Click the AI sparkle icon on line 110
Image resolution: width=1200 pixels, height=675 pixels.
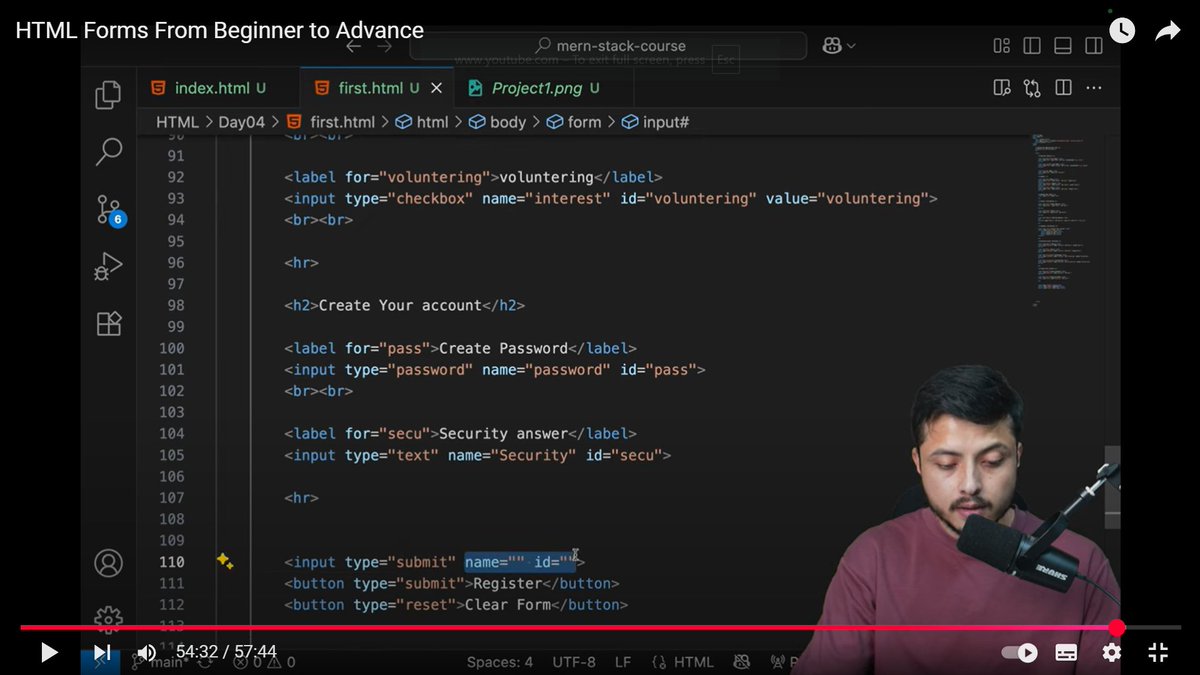click(x=225, y=562)
